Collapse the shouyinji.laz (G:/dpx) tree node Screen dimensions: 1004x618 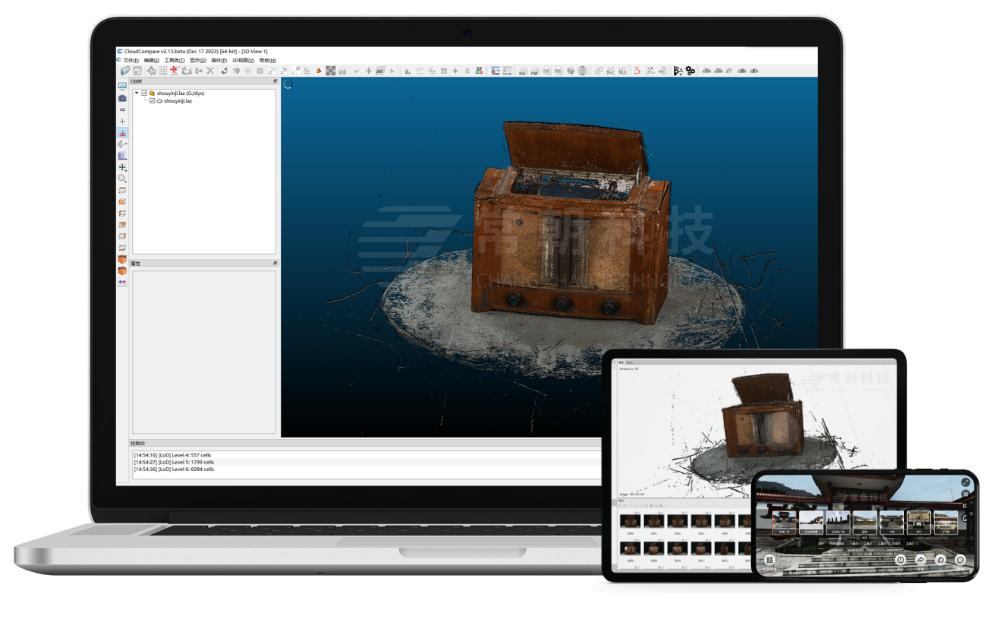coord(136,93)
